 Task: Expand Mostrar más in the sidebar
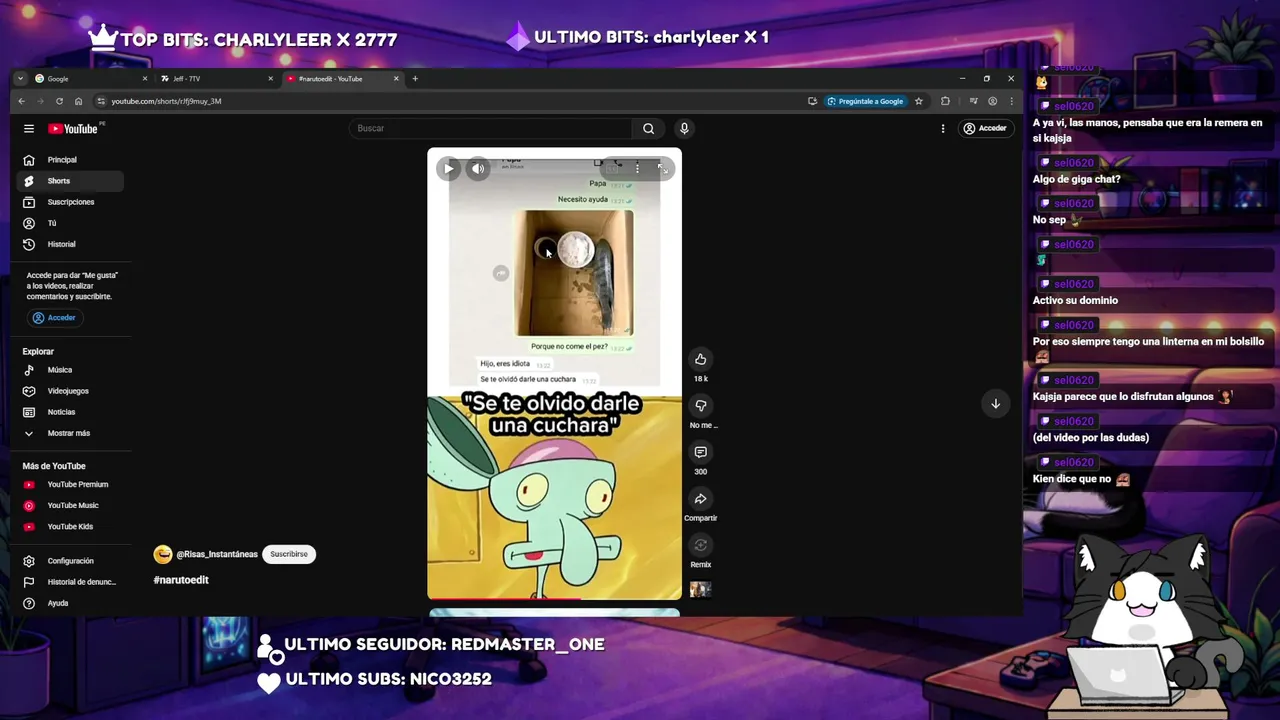[x=70, y=433]
